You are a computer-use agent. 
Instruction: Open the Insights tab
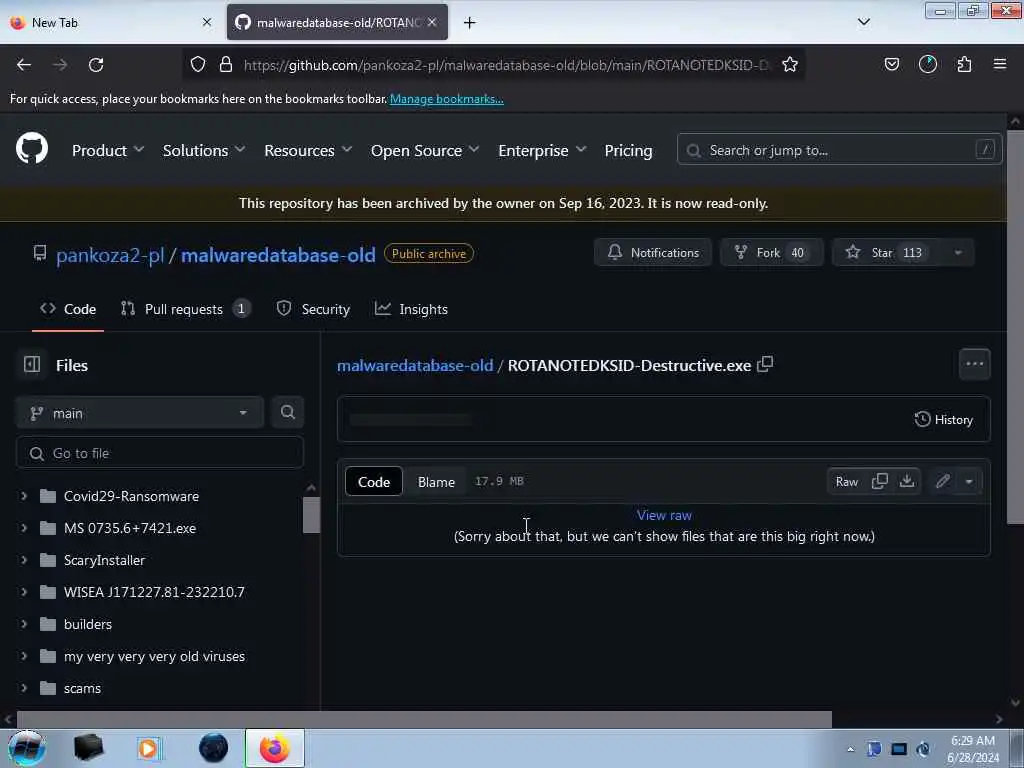[411, 309]
